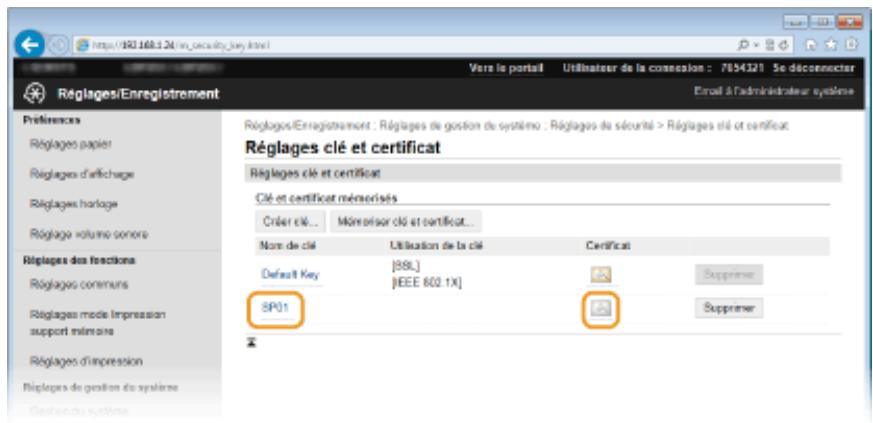Close the browser window
Screen dimensions: 873x423
tap(849, 23)
